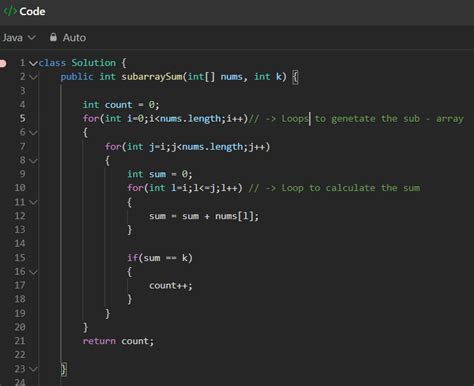
Task: Click the class name Solution
Action: [94, 63]
